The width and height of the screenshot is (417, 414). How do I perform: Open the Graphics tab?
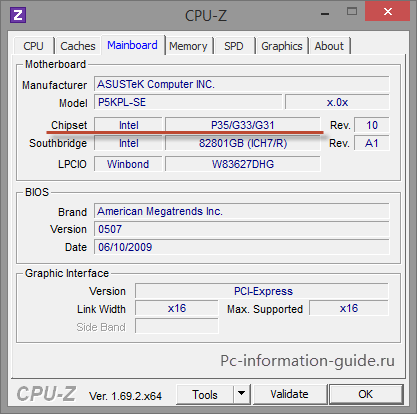point(282,46)
